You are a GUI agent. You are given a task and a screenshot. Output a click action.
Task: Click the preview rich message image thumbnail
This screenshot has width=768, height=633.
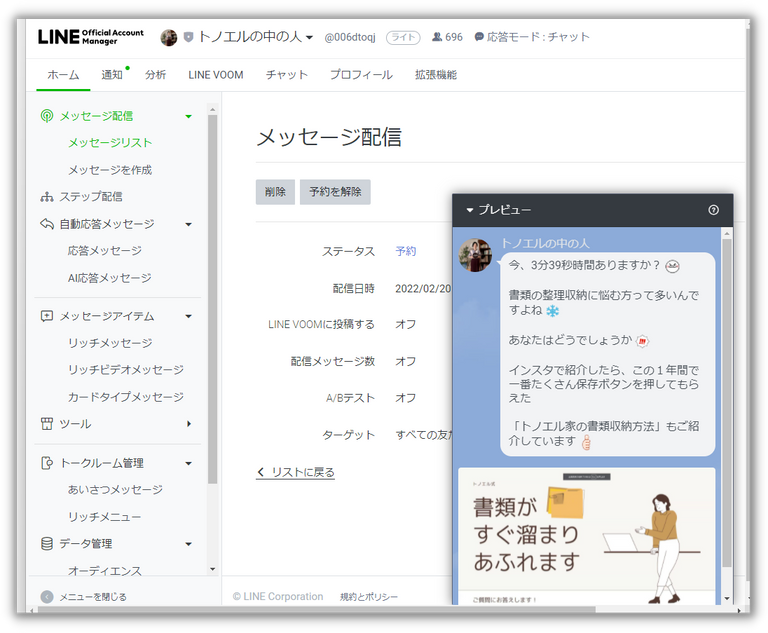click(586, 530)
